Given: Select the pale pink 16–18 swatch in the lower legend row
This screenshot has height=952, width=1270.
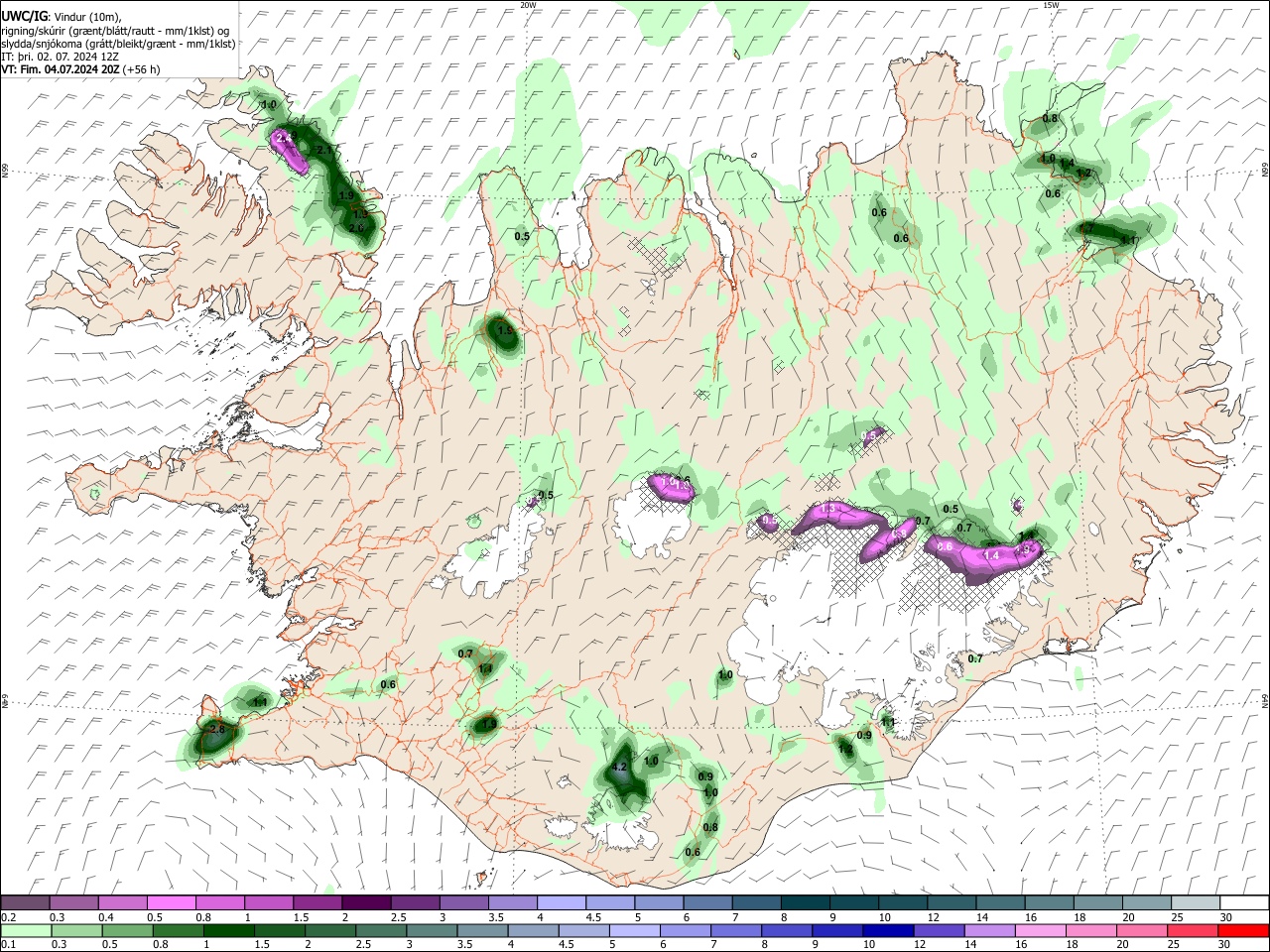Looking at the screenshot, I should coord(1039,930).
